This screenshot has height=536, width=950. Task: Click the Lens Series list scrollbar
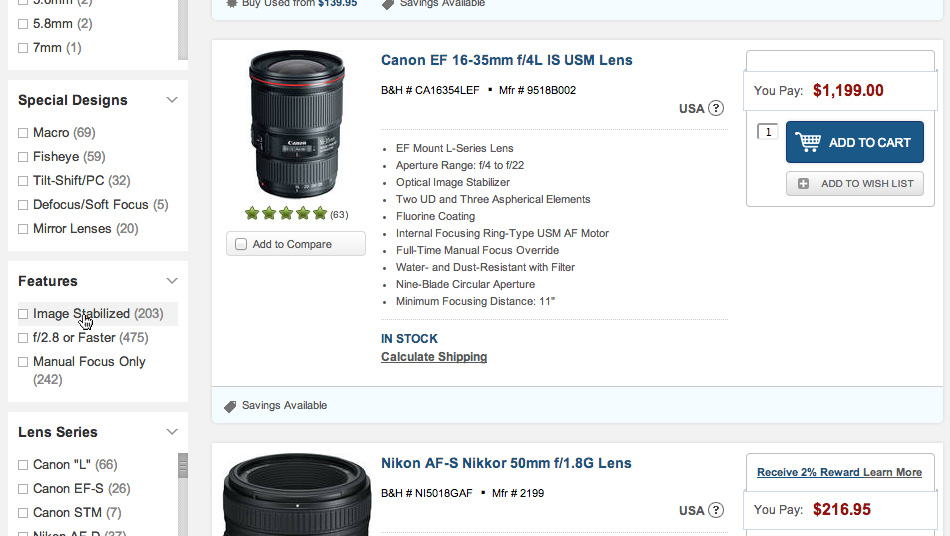tap(183, 467)
